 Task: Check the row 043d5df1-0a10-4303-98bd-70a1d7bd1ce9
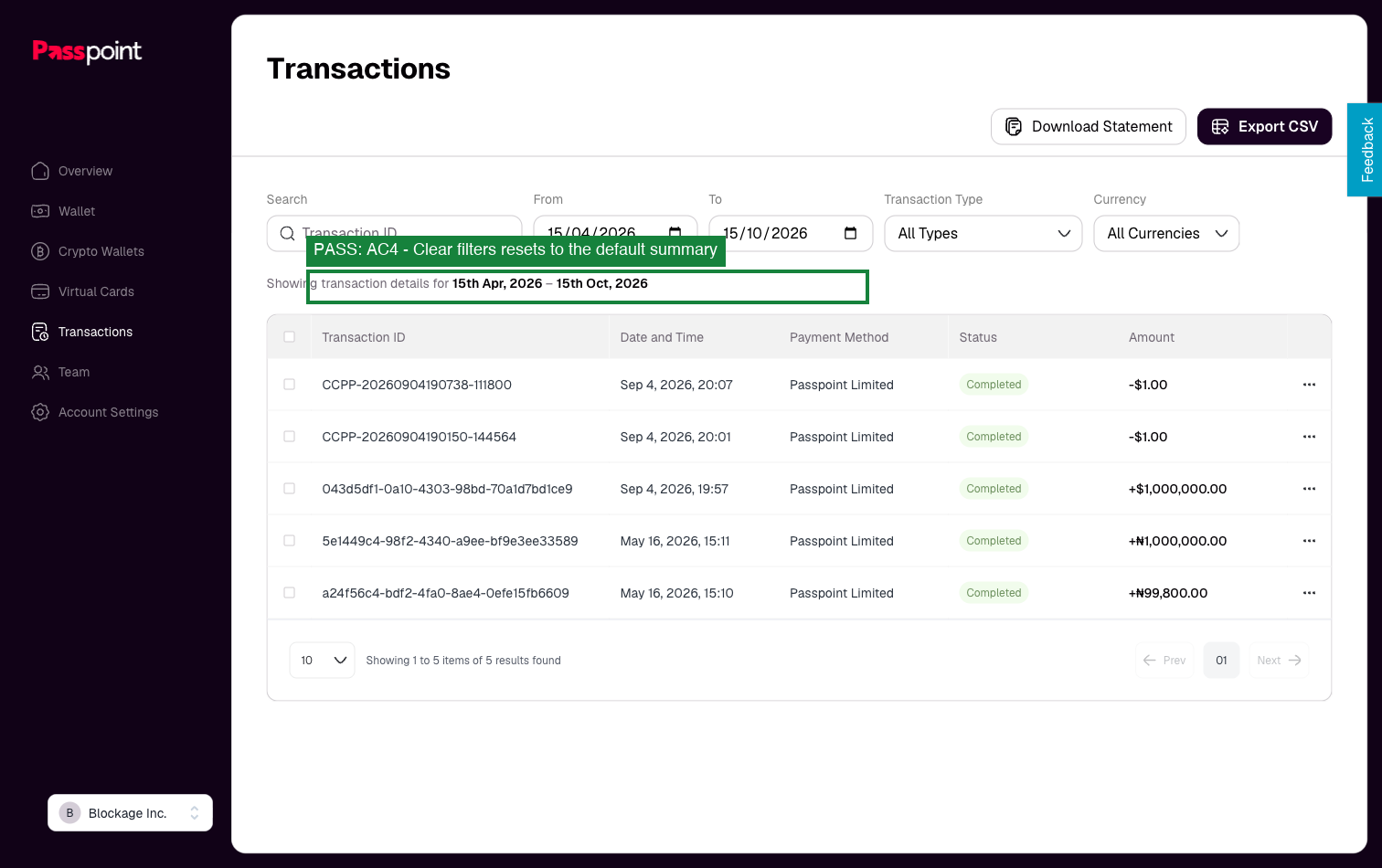(290, 489)
